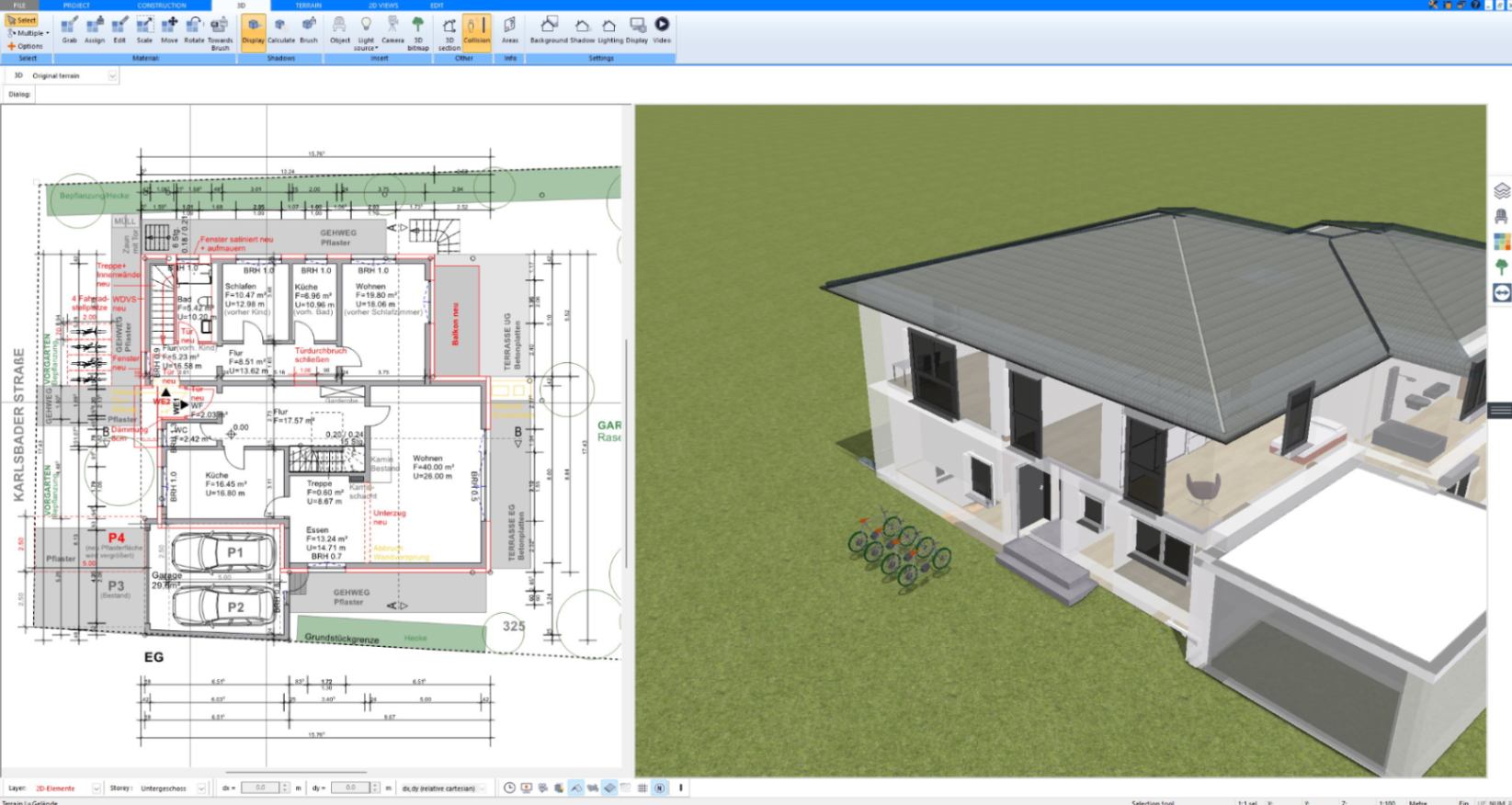Image resolution: width=1512 pixels, height=805 pixels.
Task: Open the plants tree icon in sidebar
Action: click(1502, 267)
